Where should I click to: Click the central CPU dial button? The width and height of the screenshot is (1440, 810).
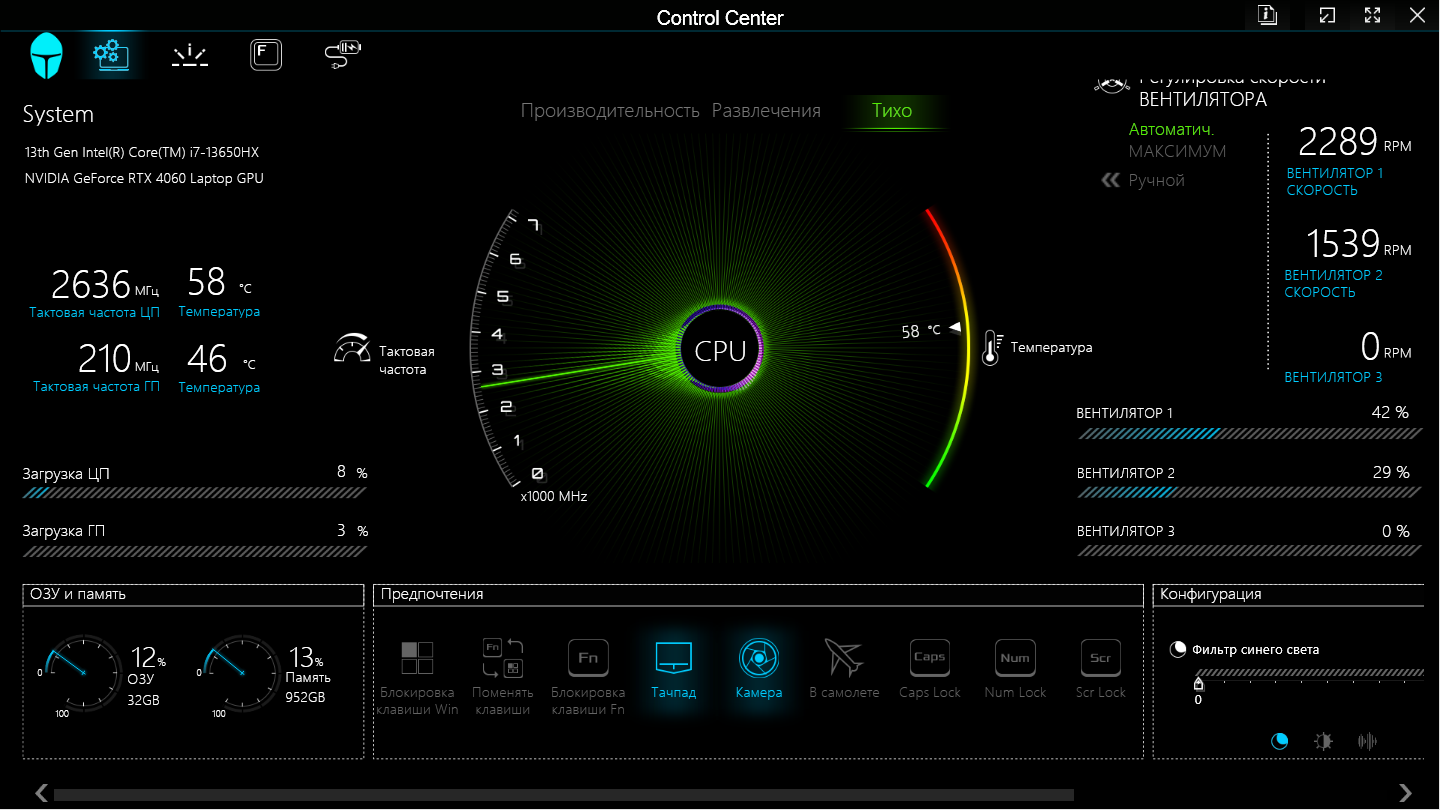(x=720, y=351)
